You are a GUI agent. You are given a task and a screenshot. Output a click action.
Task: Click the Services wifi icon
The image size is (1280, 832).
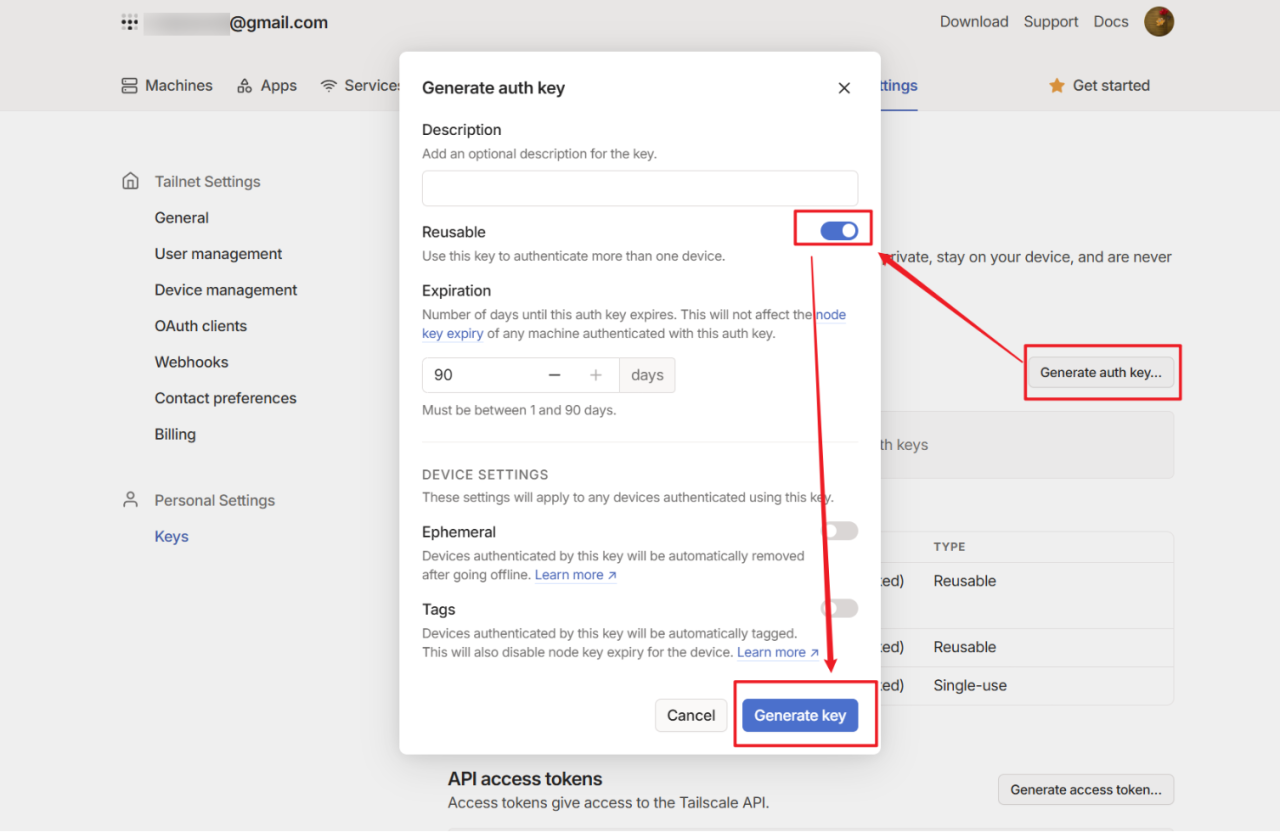point(328,86)
